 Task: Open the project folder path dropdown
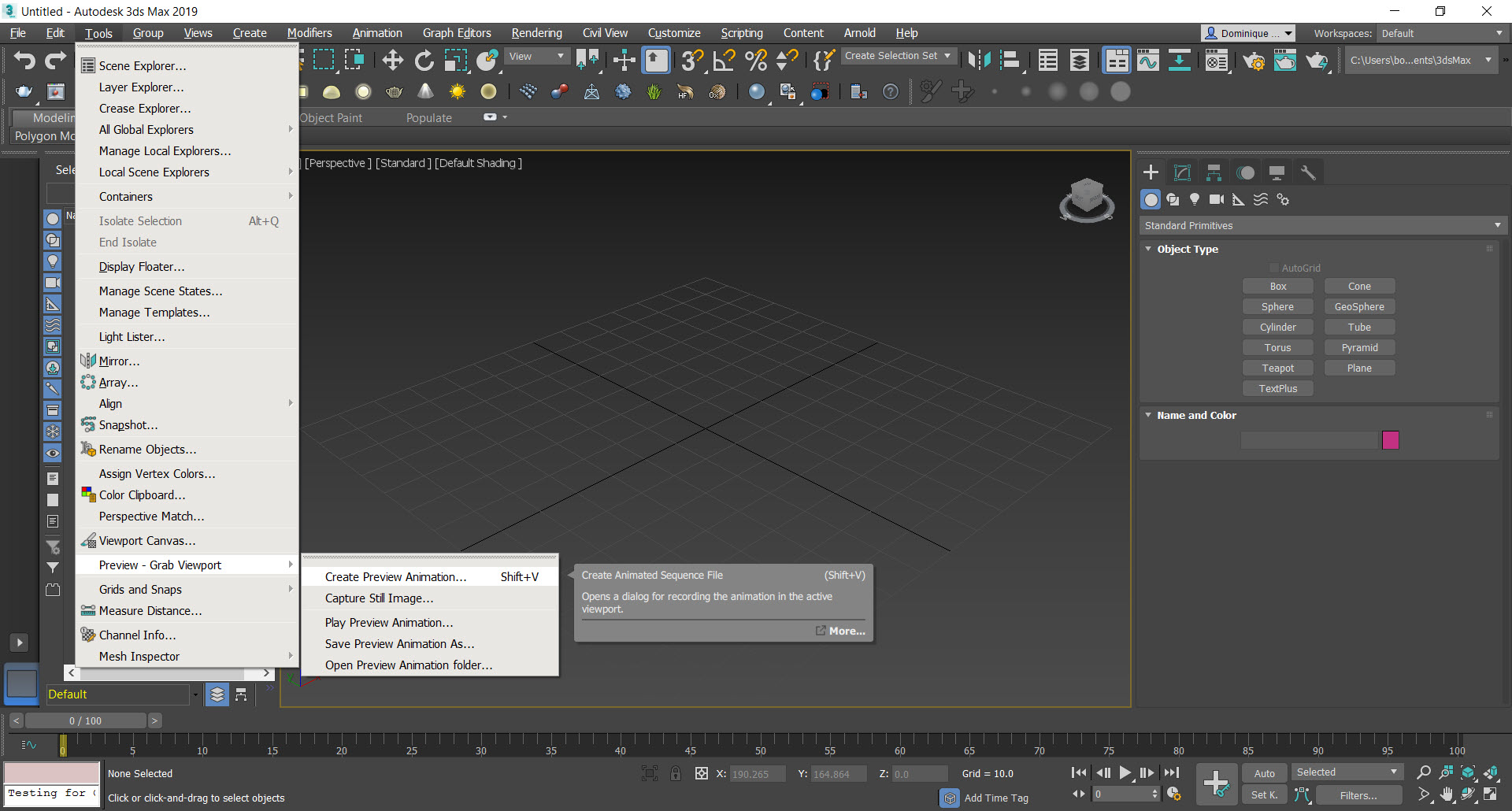point(1421,61)
